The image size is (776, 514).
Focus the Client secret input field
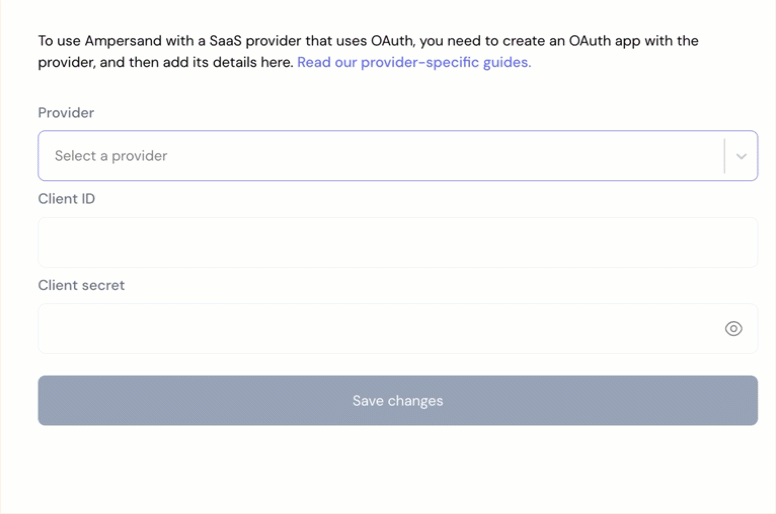398,328
